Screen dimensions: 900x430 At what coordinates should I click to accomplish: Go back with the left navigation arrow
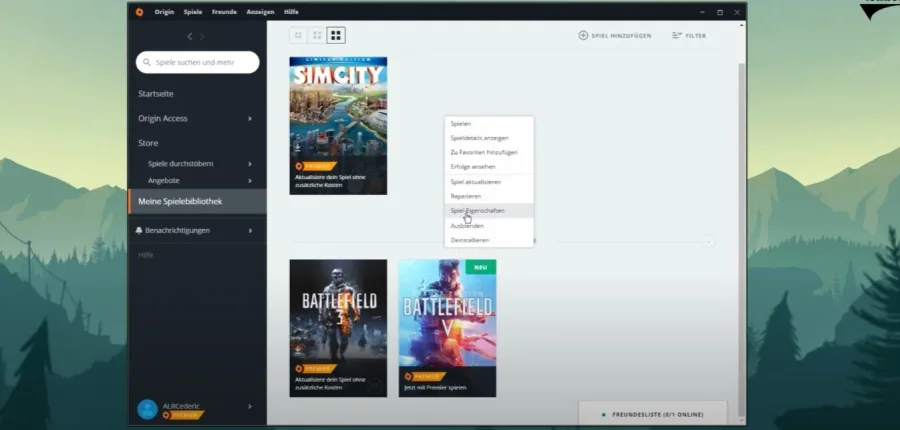(x=189, y=36)
